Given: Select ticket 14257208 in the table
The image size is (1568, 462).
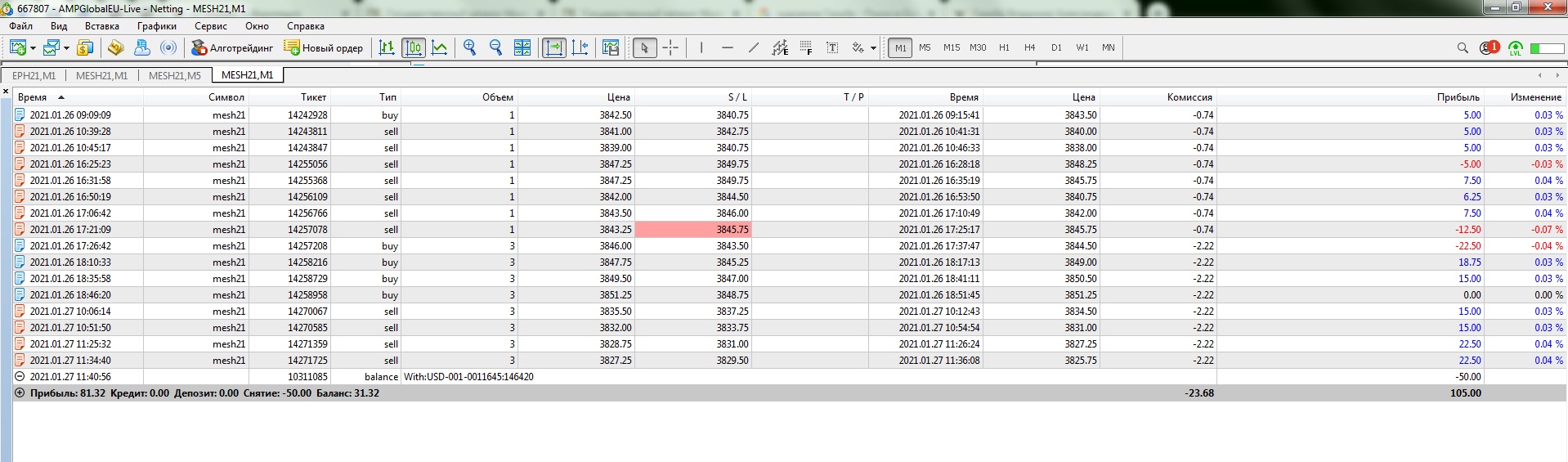Looking at the screenshot, I should point(307,246).
